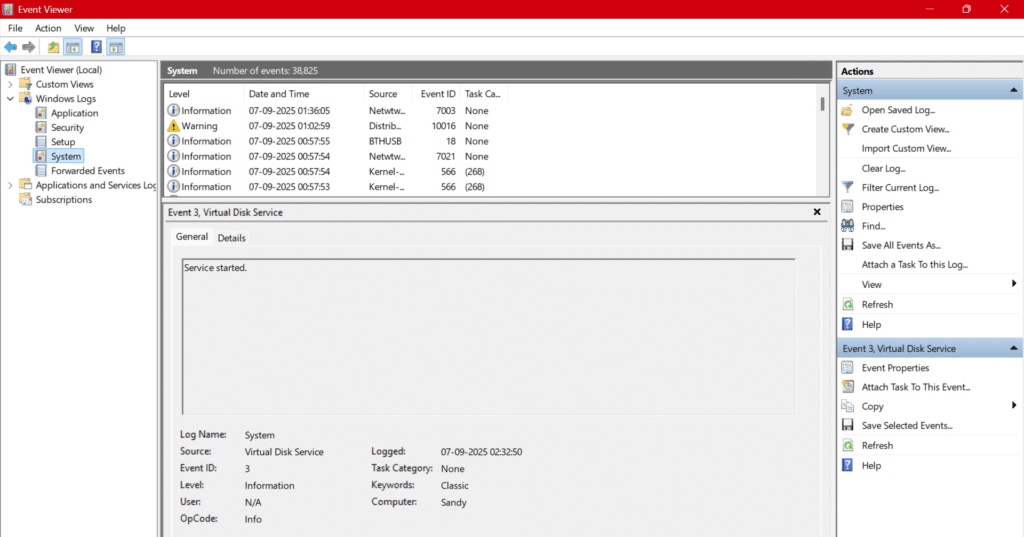Select Forwarded Events in tree
Viewport: 1024px width, 537px height.
point(88,171)
